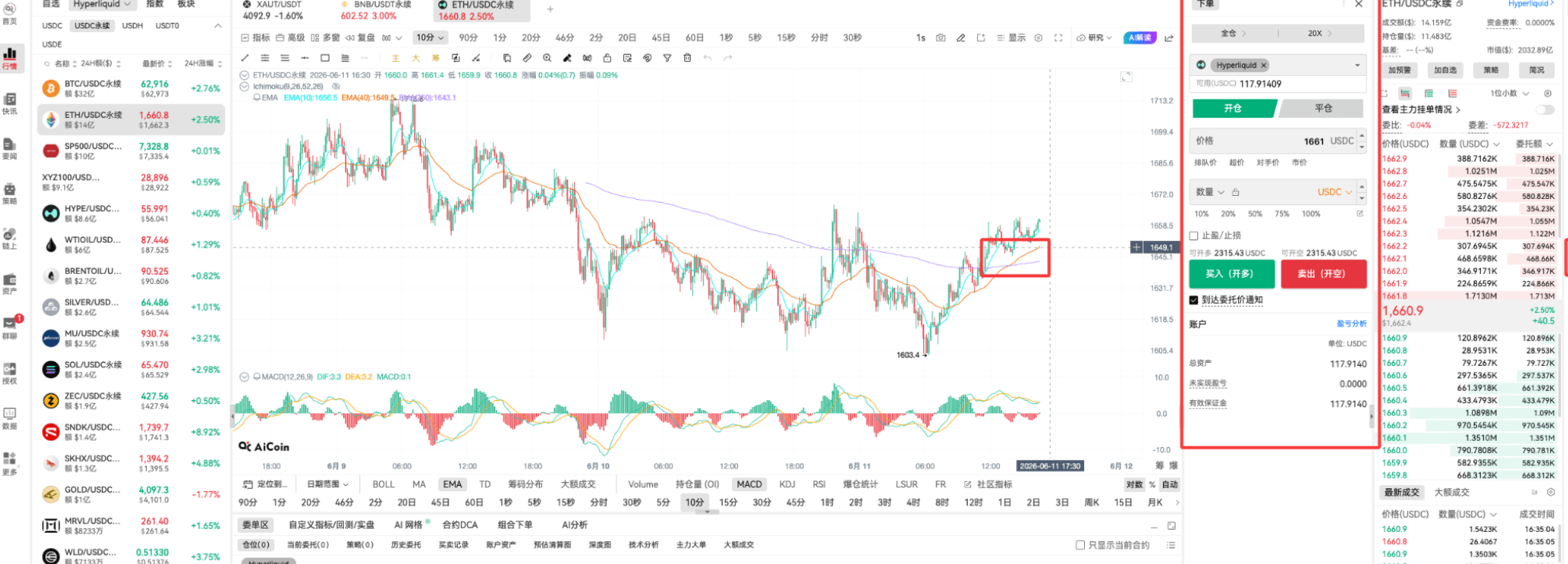1568x564 pixels.
Task: Expand 20X leverage selector
Action: [x=1320, y=34]
